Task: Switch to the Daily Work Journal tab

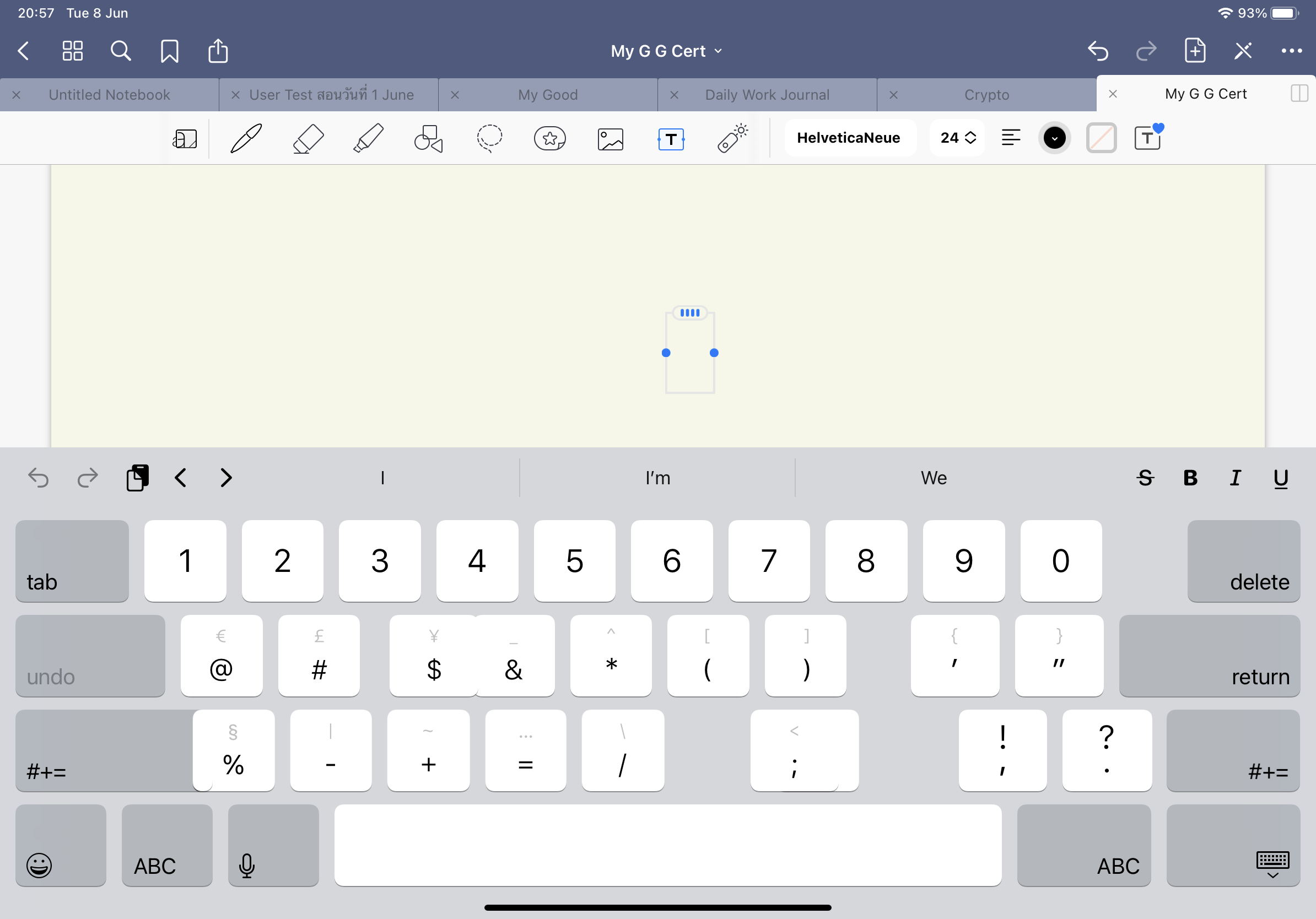Action: click(x=767, y=95)
